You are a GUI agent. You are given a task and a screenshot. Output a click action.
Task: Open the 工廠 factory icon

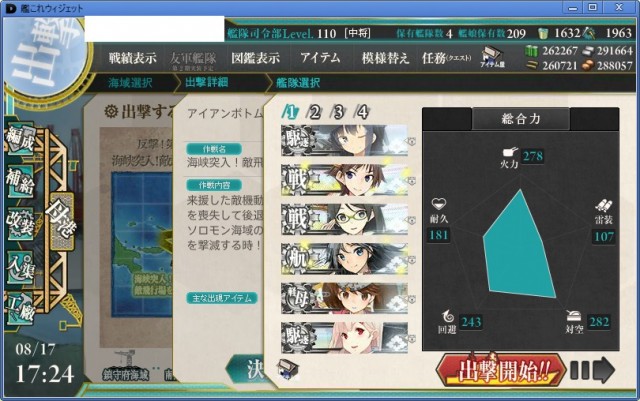pyautogui.click(x=20, y=309)
